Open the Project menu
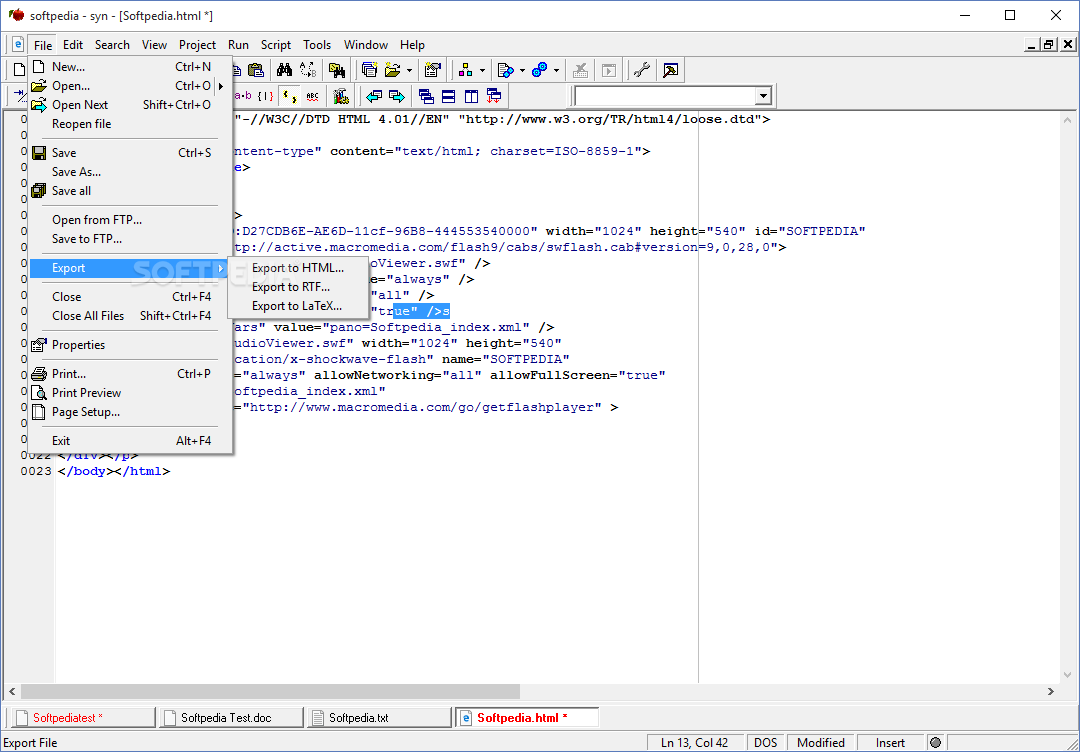Viewport: 1080px width, 752px height. pyautogui.click(x=197, y=45)
